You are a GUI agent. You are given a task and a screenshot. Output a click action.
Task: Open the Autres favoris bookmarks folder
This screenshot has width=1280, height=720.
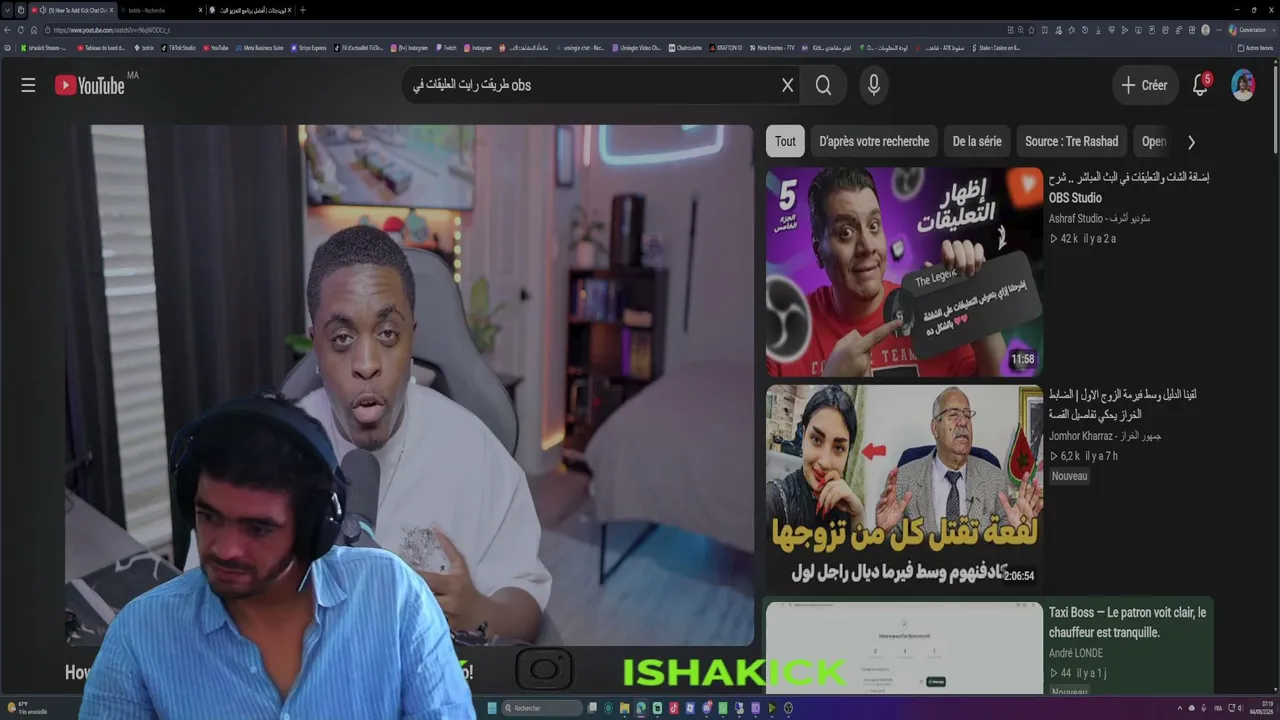(1256, 48)
